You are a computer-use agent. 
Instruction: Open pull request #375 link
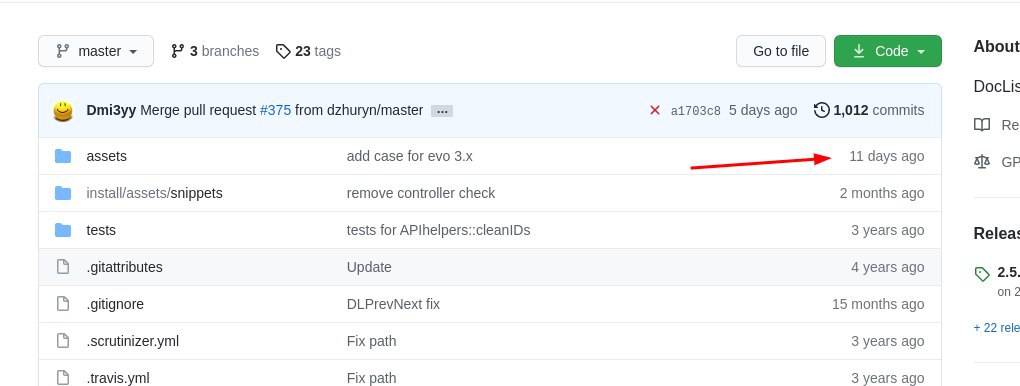click(275, 111)
